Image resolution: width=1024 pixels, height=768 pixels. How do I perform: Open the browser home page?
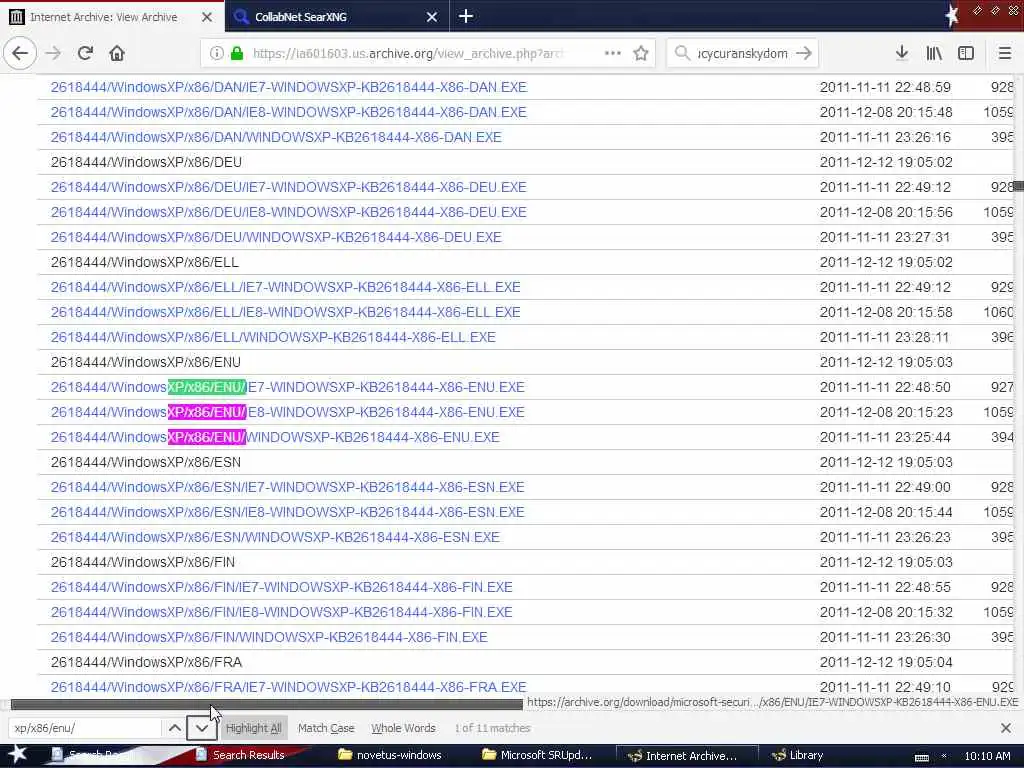pos(117,53)
